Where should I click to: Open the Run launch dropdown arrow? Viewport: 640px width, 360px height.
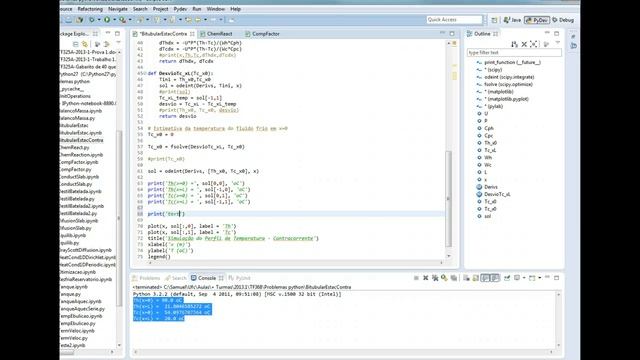pyautogui.click(x=114, y=20)
